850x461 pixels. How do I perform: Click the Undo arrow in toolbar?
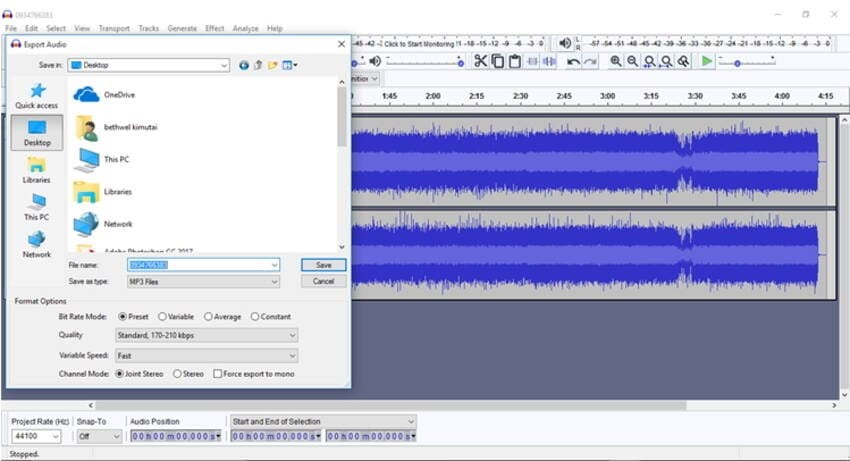[573, 61]
